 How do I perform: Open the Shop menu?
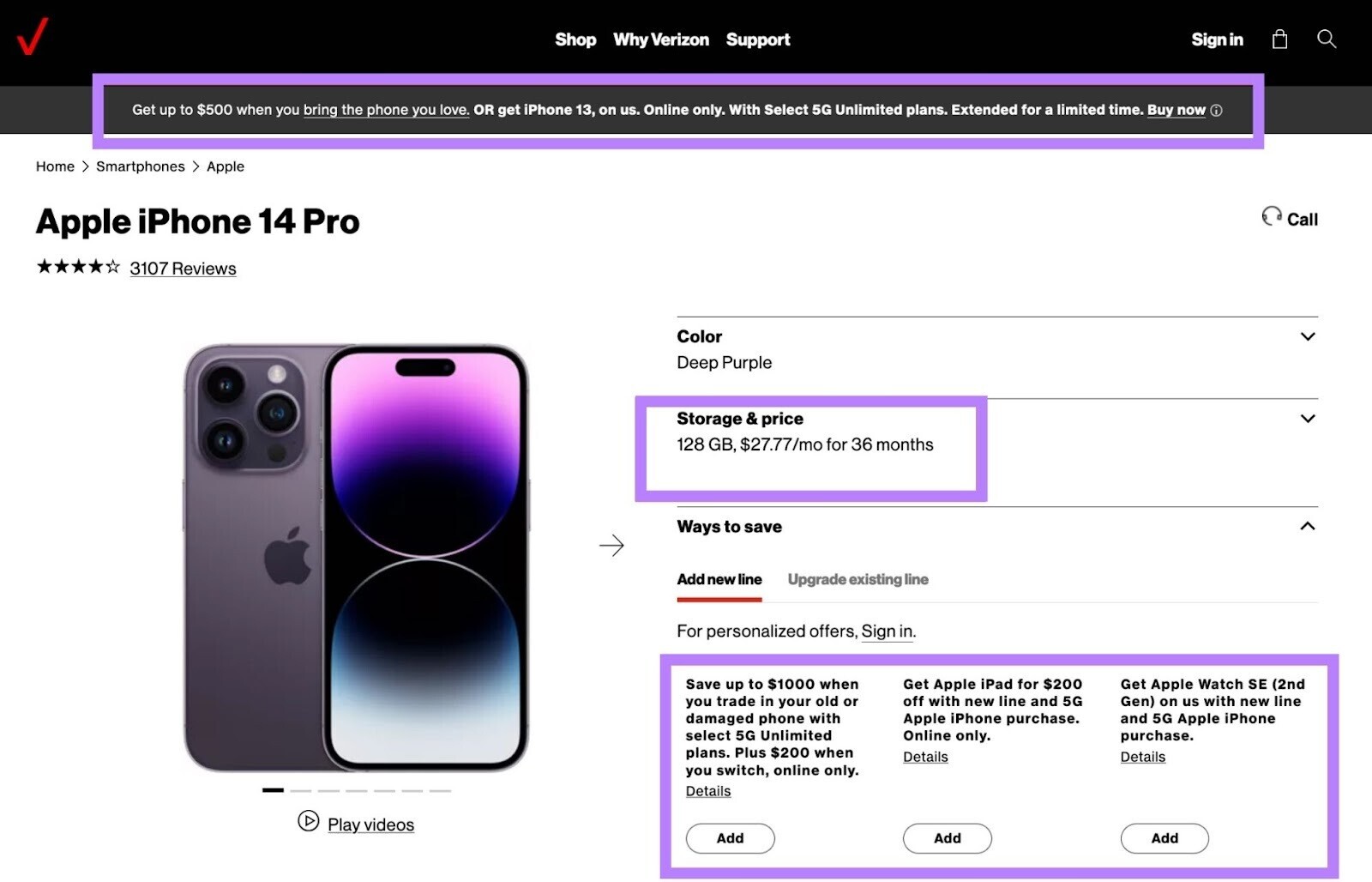575,39
